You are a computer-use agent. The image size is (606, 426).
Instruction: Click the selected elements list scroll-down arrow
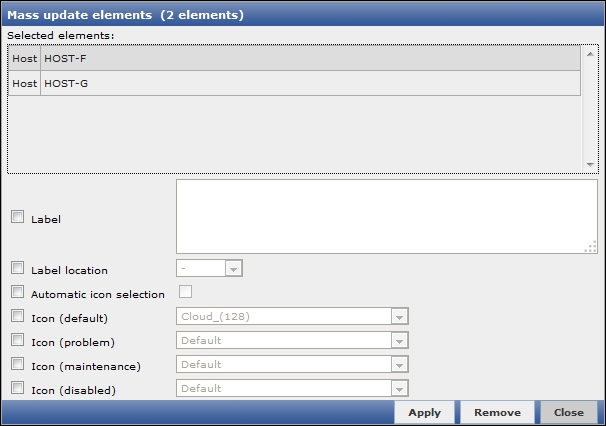[590, 164]
